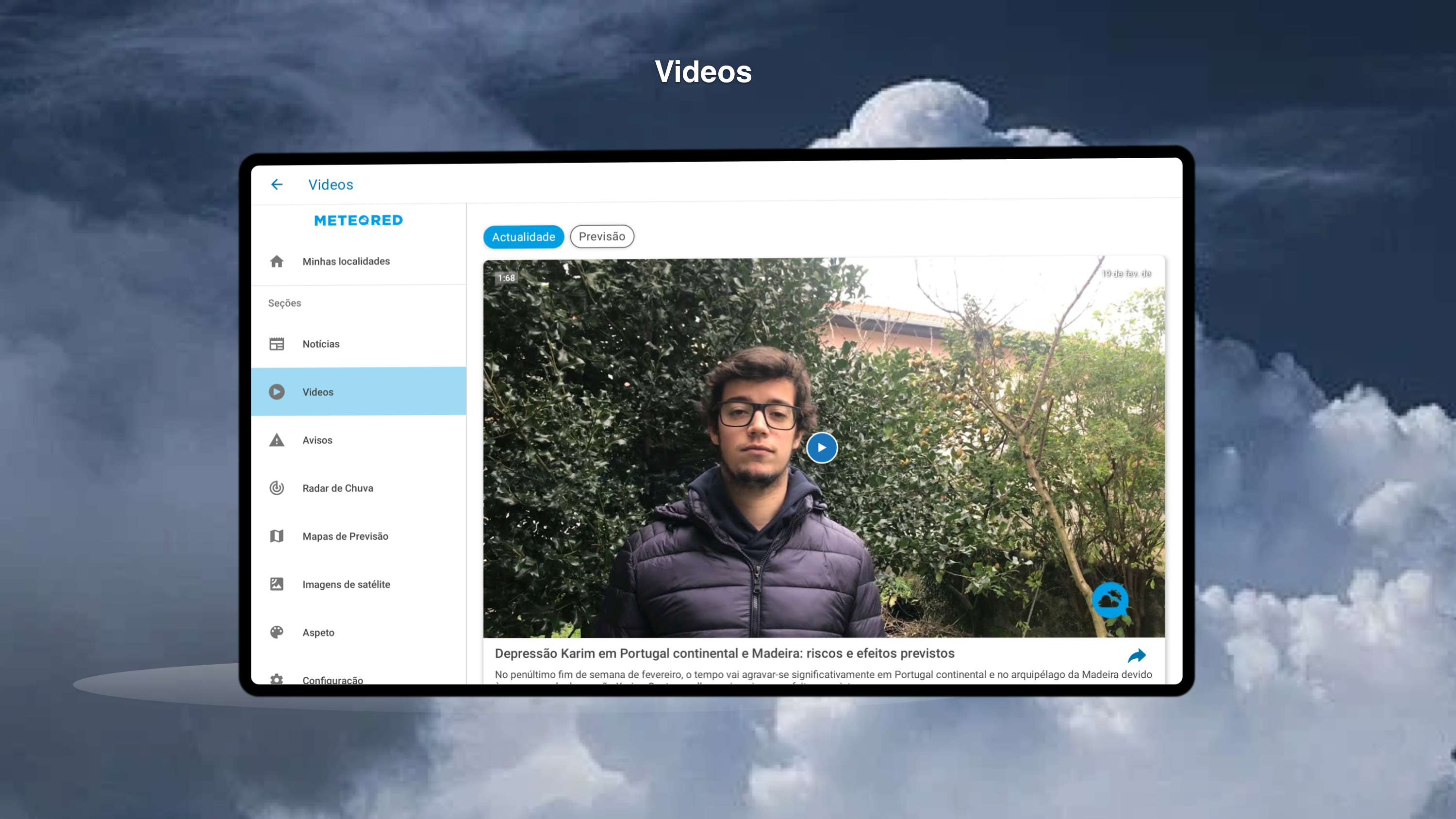Switch to the Previsão filter chip
Screen dimensions: 1456x819
point(601,236)
